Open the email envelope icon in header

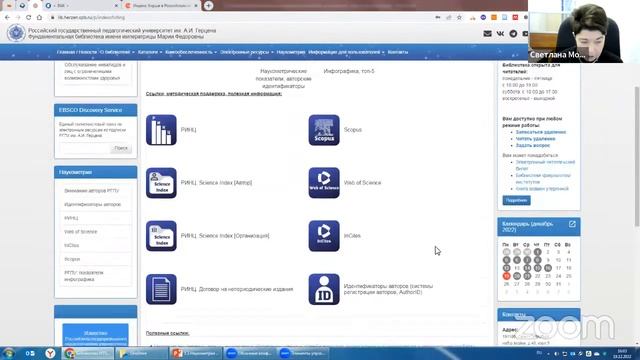click(487, 33)
